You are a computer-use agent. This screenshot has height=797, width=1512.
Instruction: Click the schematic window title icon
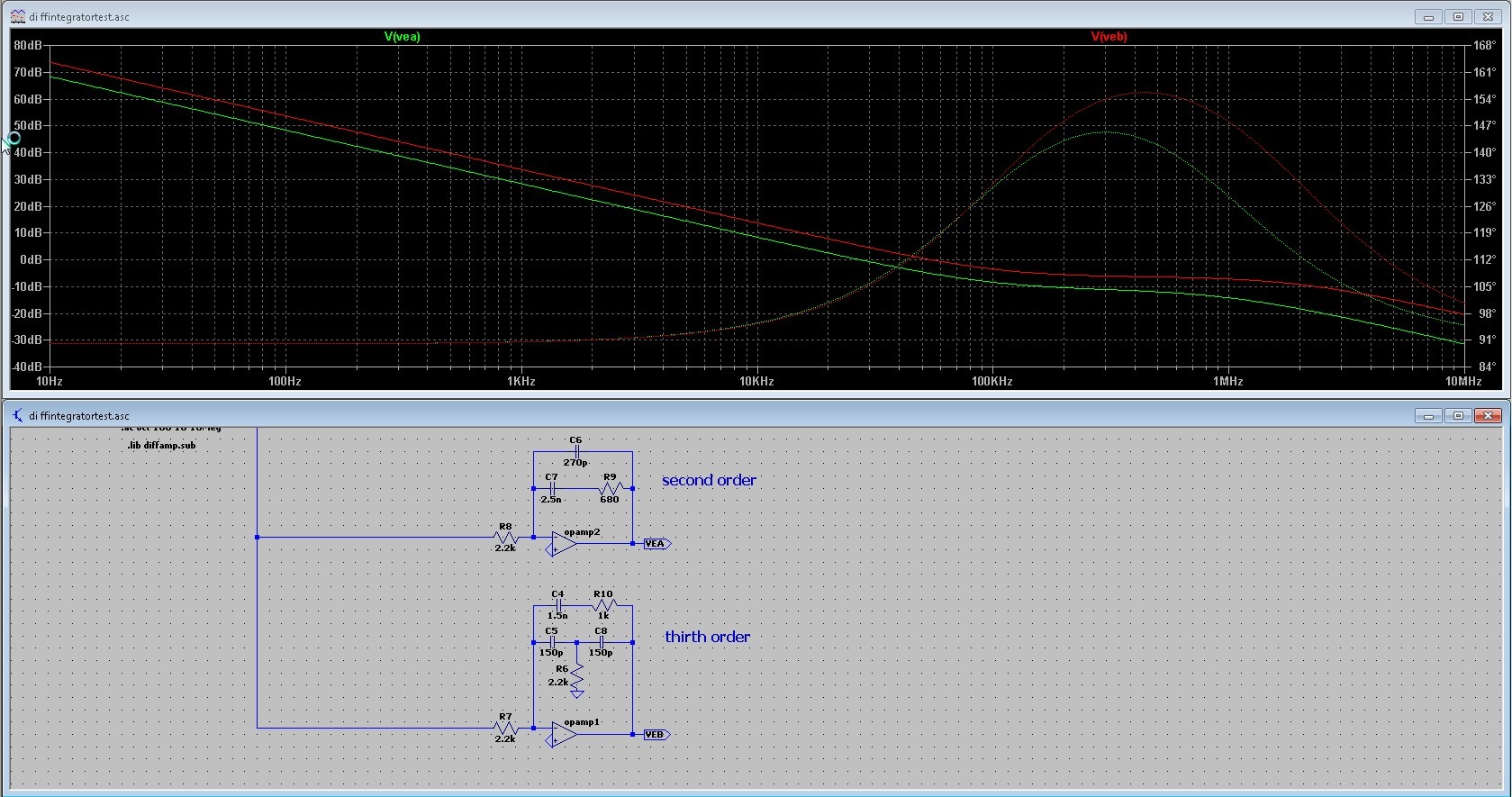17,415
